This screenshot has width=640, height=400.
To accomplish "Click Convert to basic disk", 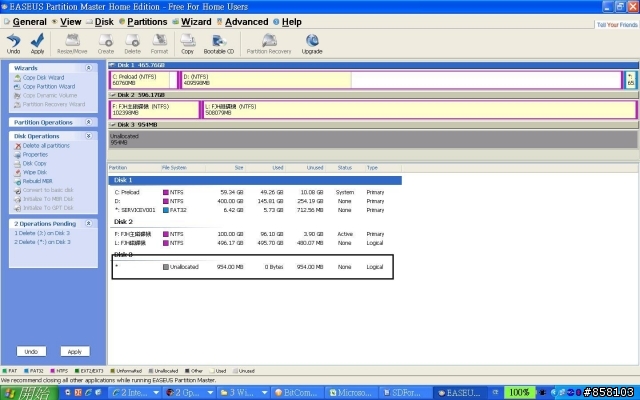I will pyautogui.click(x=44, y=190).
